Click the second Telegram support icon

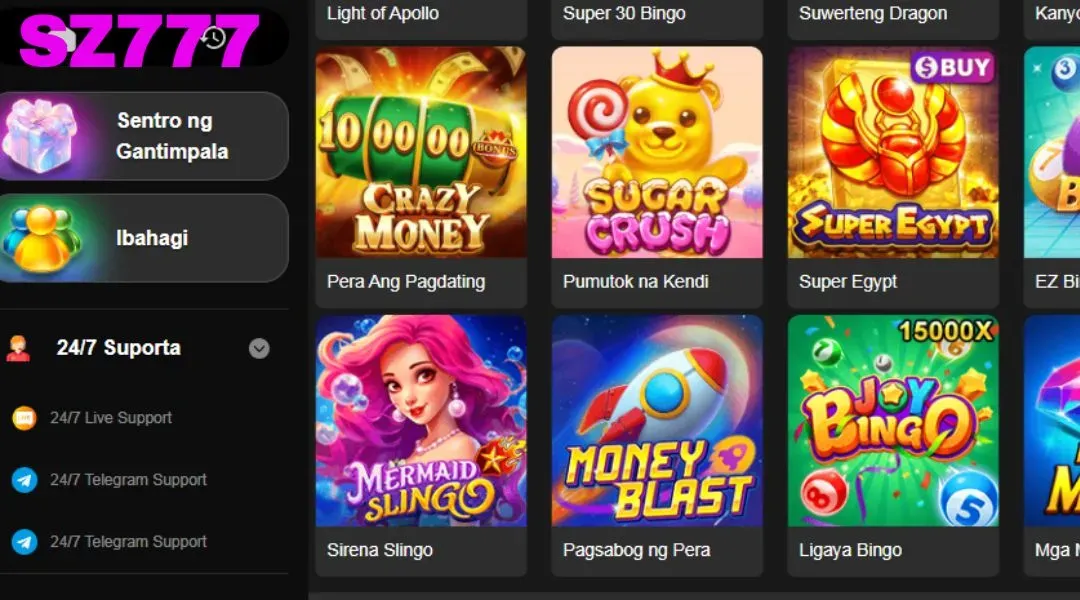(24, 542)
